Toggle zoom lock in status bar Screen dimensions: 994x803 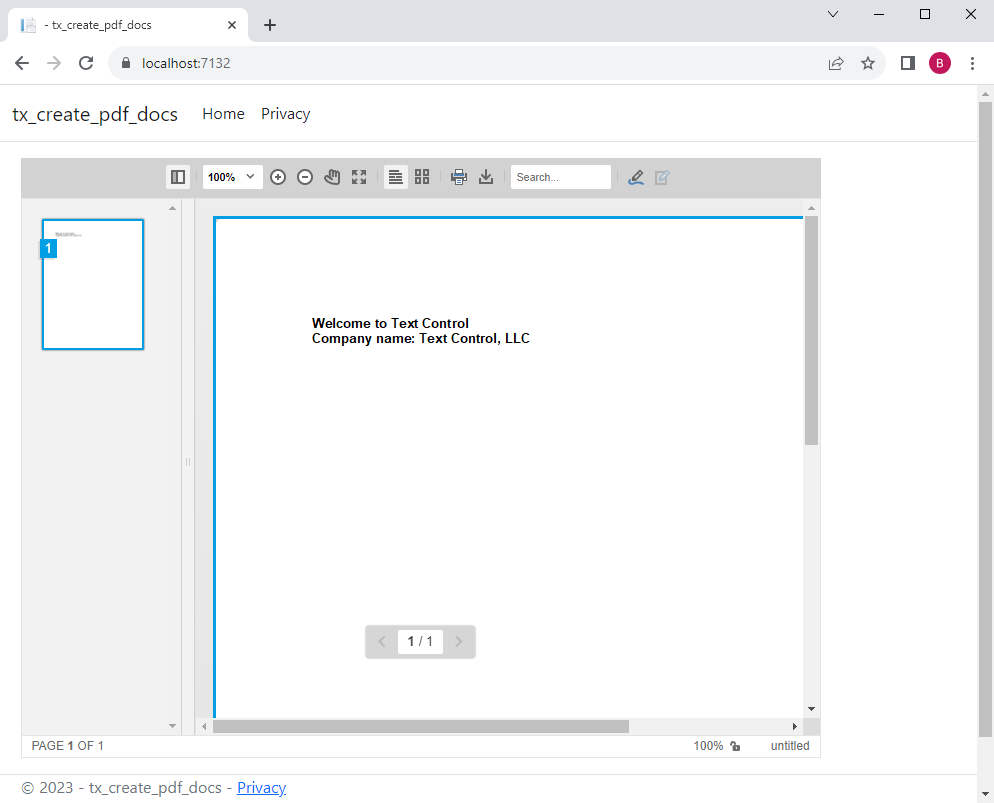[735, 745]
